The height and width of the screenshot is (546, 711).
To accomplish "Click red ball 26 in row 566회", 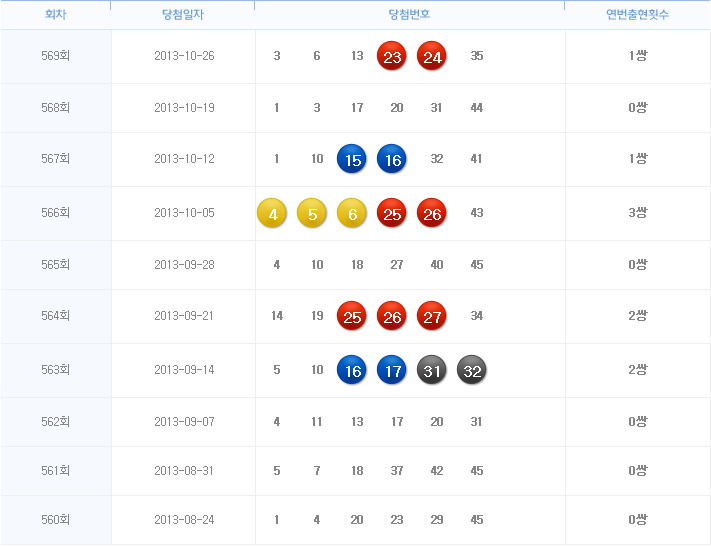I will (x=432, y=213).
